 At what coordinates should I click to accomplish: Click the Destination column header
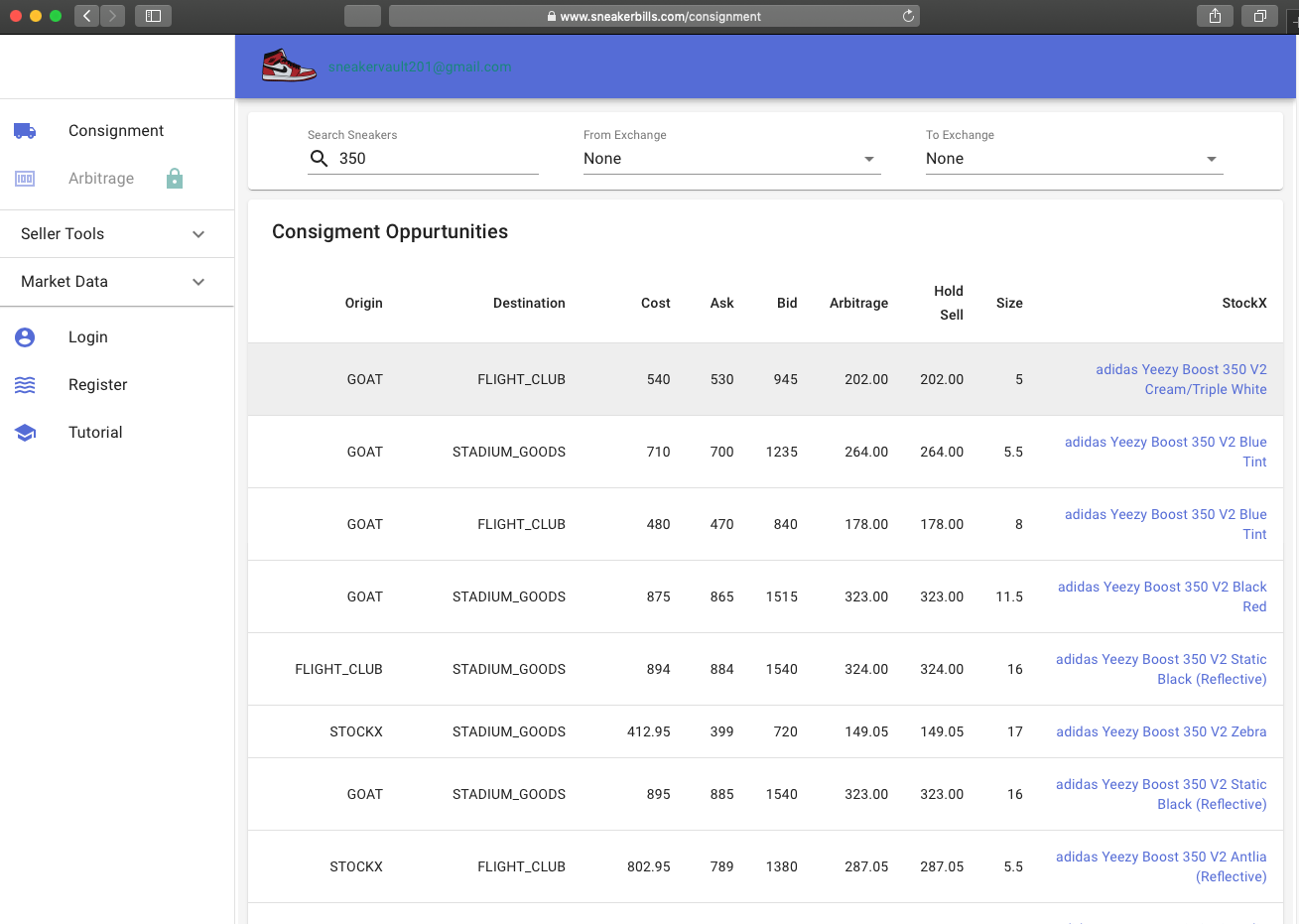[x=529, y=303]
